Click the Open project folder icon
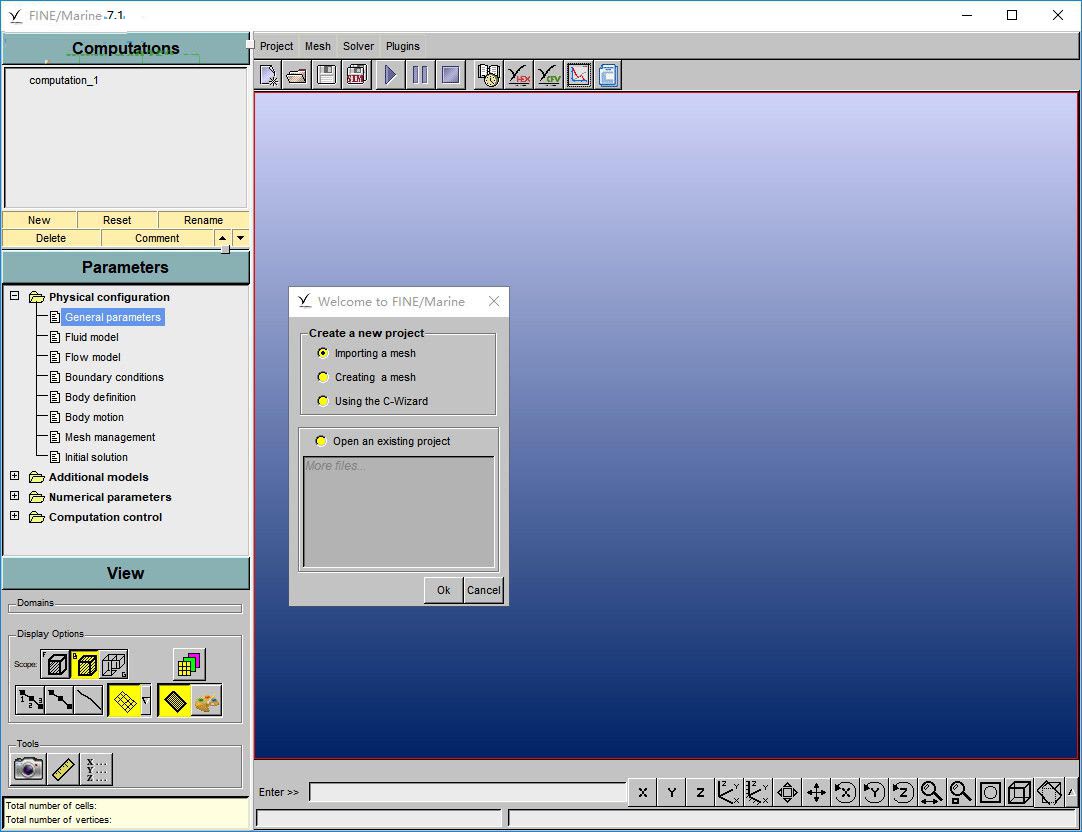 coord(297,75)
